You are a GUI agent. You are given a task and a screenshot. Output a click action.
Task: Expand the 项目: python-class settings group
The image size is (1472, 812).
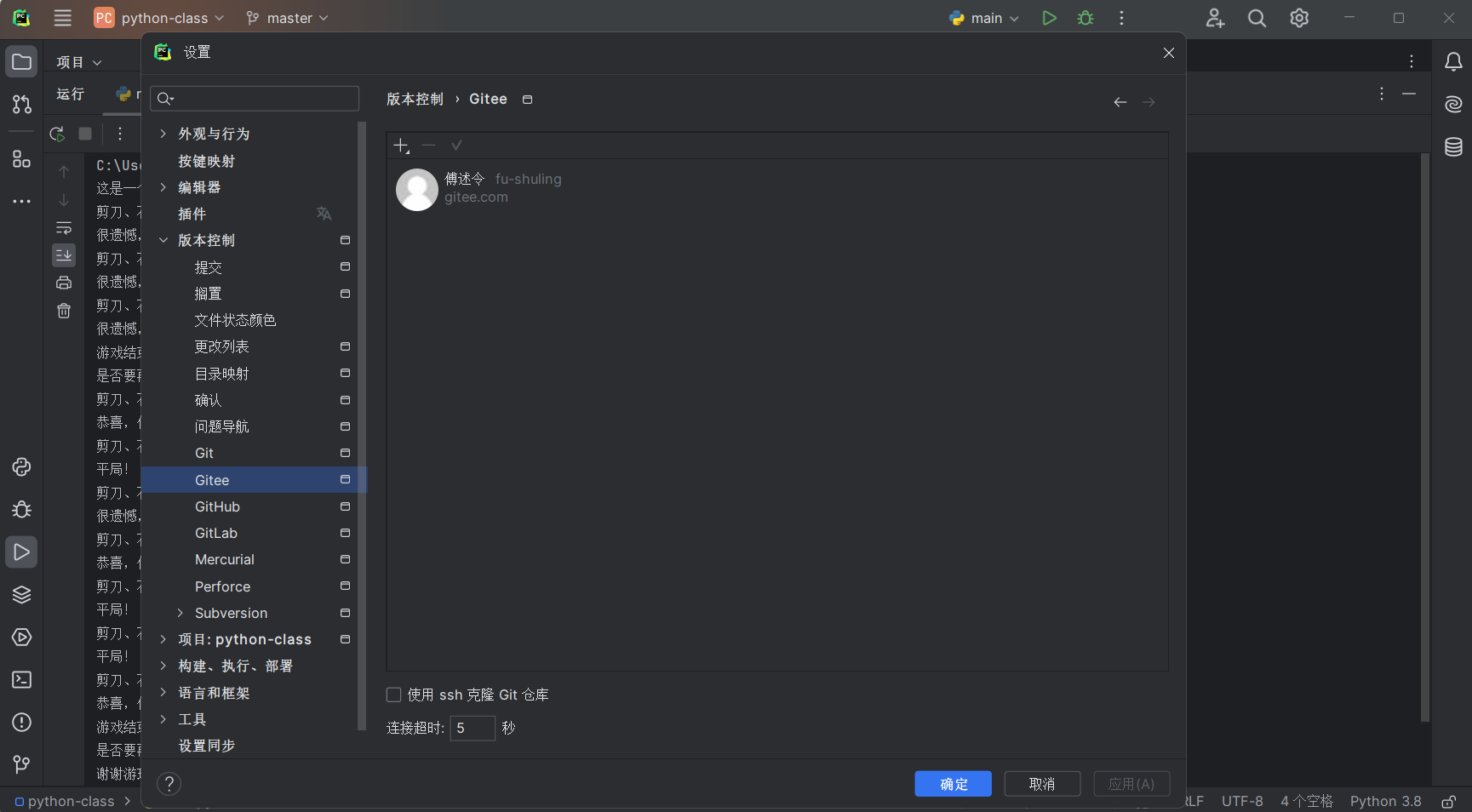163,639
